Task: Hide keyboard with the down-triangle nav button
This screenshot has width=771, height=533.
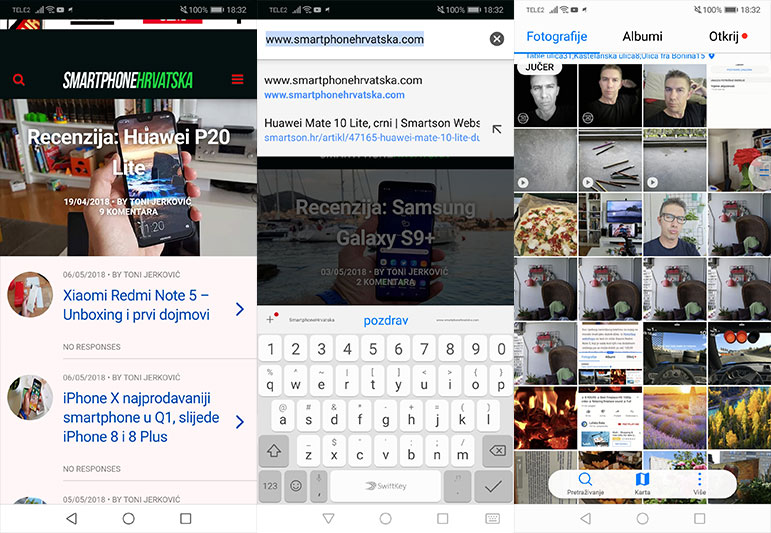Action: pos(328,518)
